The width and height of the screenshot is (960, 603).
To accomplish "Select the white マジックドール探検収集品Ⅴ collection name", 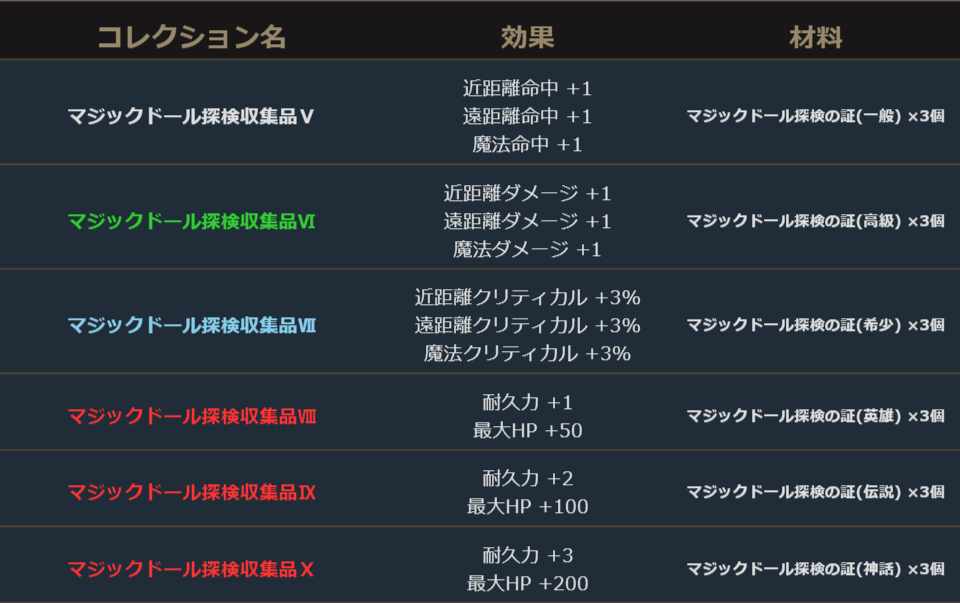I will coord(191,116).
